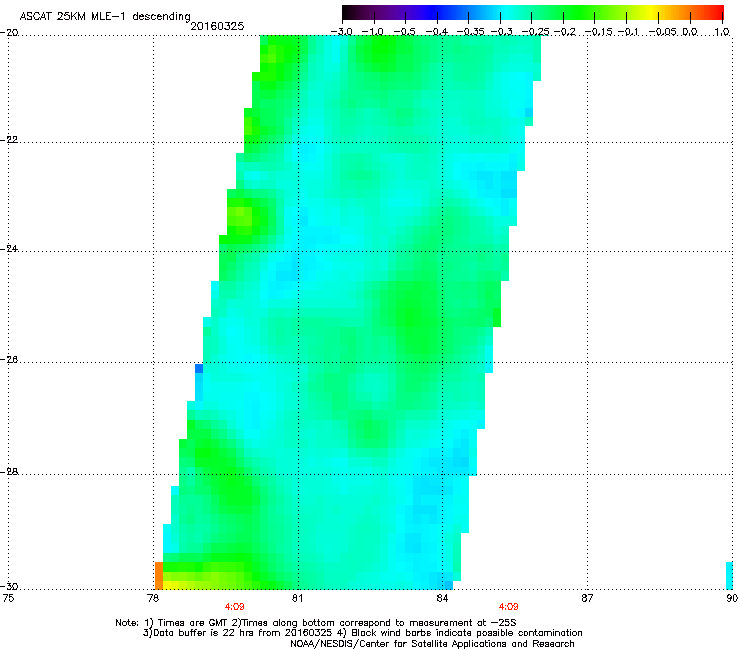Click the 1.0 color scale label

click(721, 32)
